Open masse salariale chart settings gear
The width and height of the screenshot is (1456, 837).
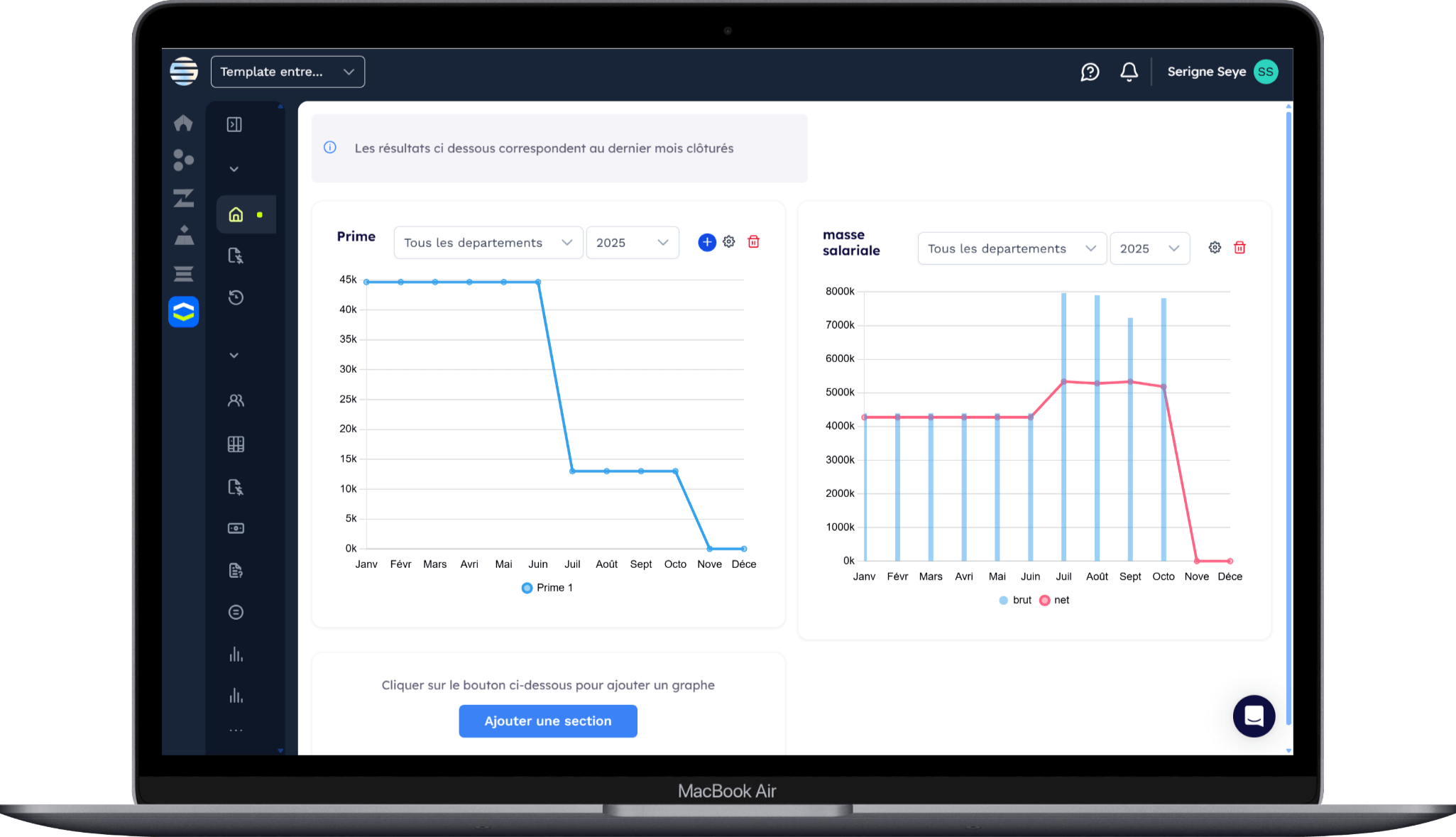(1215, 248)
